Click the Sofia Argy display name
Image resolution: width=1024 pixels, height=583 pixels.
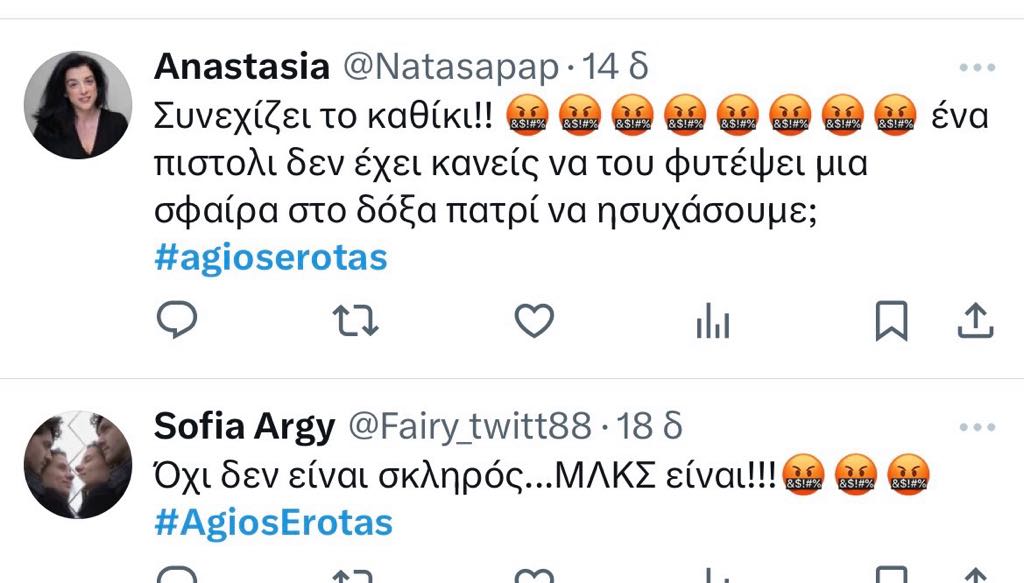[245, 427]
